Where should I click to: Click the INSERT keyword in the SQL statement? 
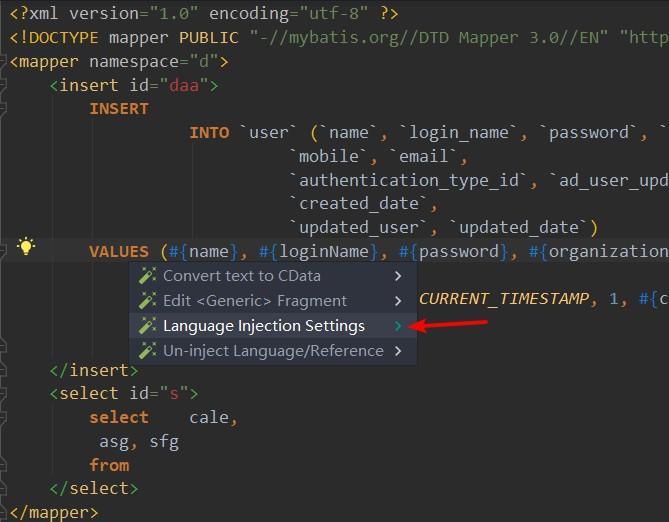(118, 109)
